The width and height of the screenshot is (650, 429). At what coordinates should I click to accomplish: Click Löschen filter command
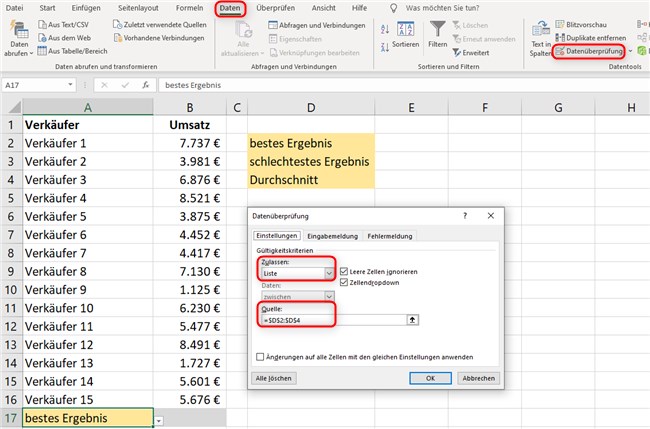pos(470,25)
